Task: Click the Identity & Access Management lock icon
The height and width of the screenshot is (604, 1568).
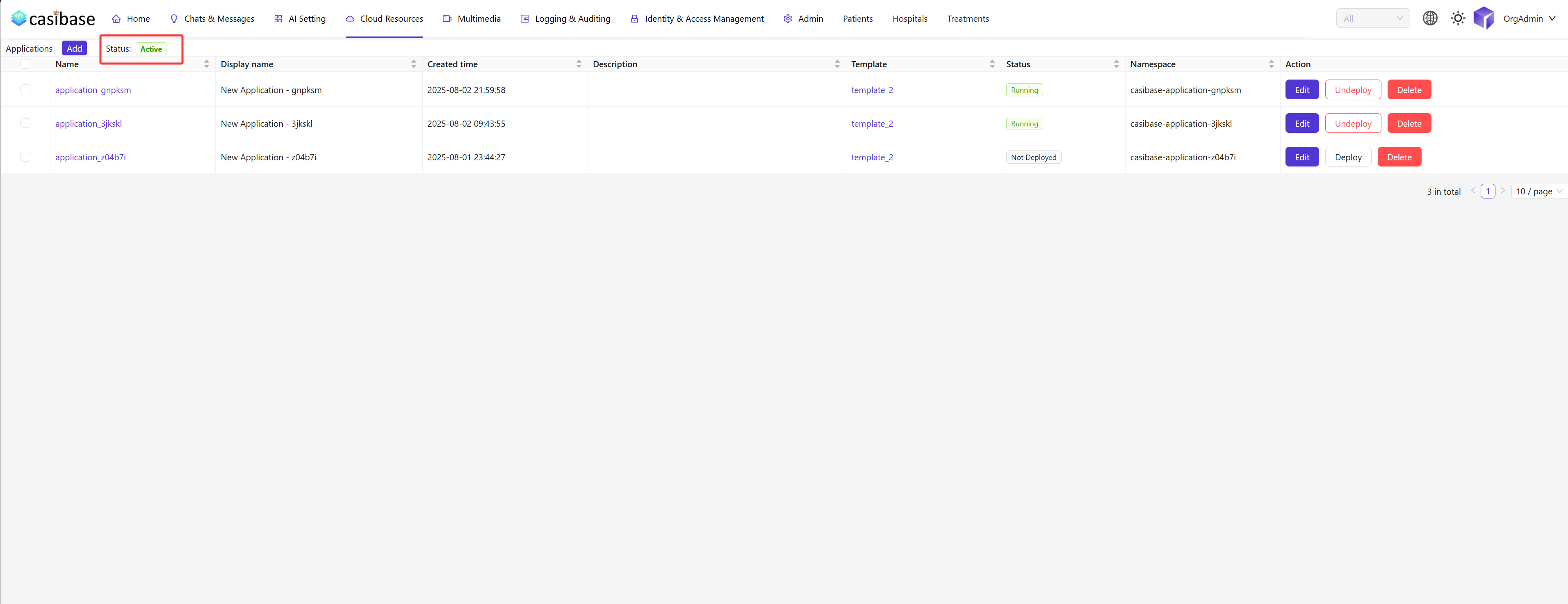Action: (x=634, y=18)
